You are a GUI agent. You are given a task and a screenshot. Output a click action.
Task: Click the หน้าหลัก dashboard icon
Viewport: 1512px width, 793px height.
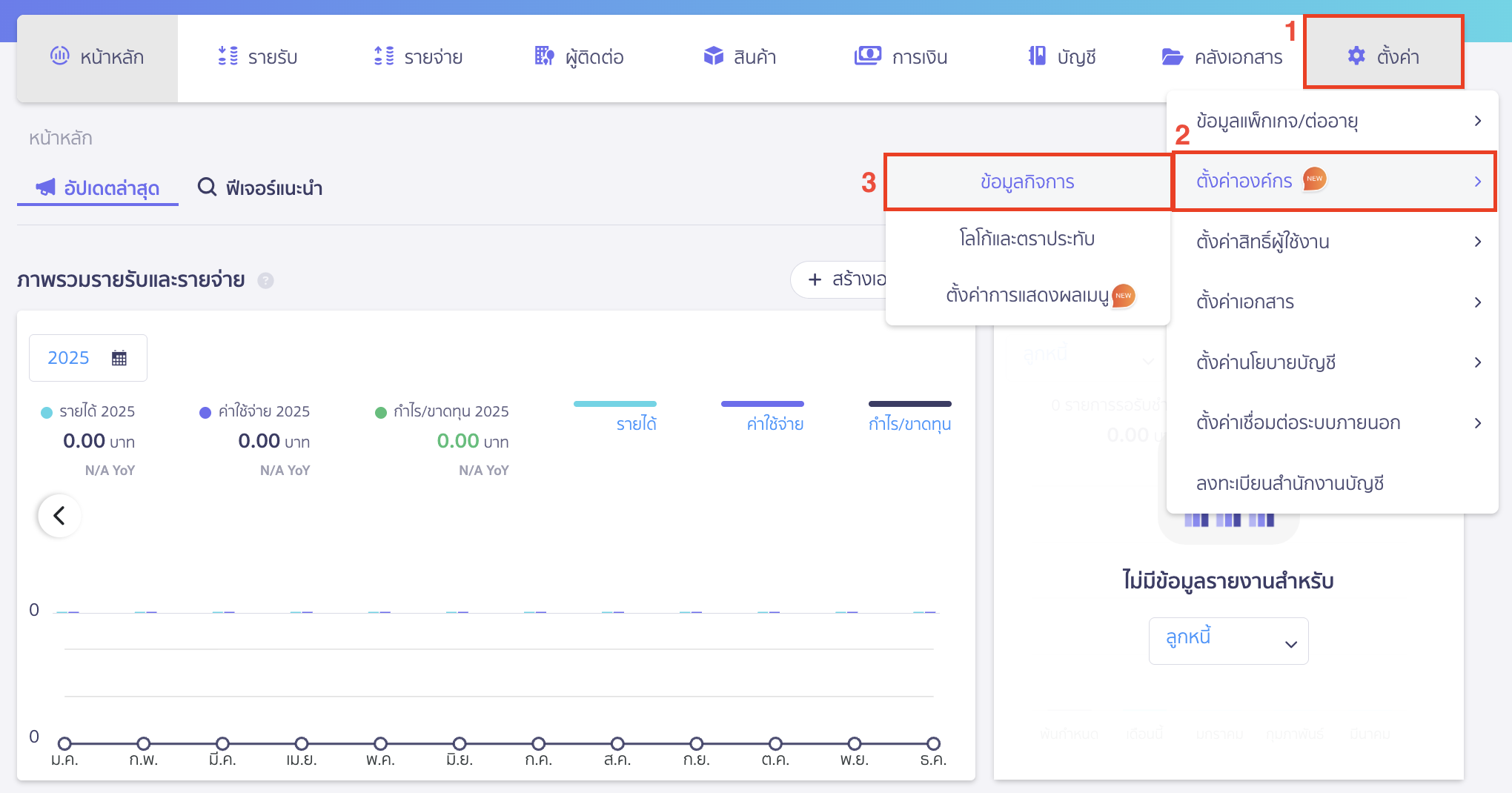tap(59, 56)
